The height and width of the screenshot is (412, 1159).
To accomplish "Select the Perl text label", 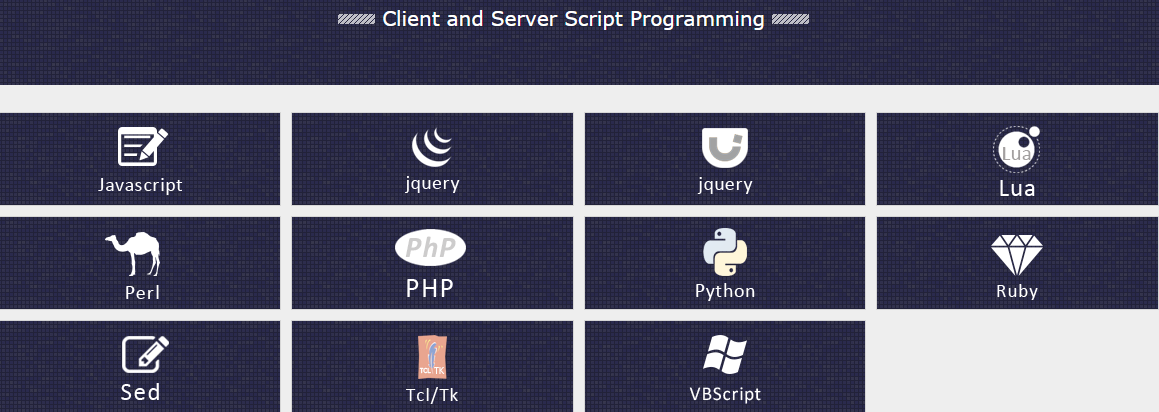I will click(x=143, y=293).
